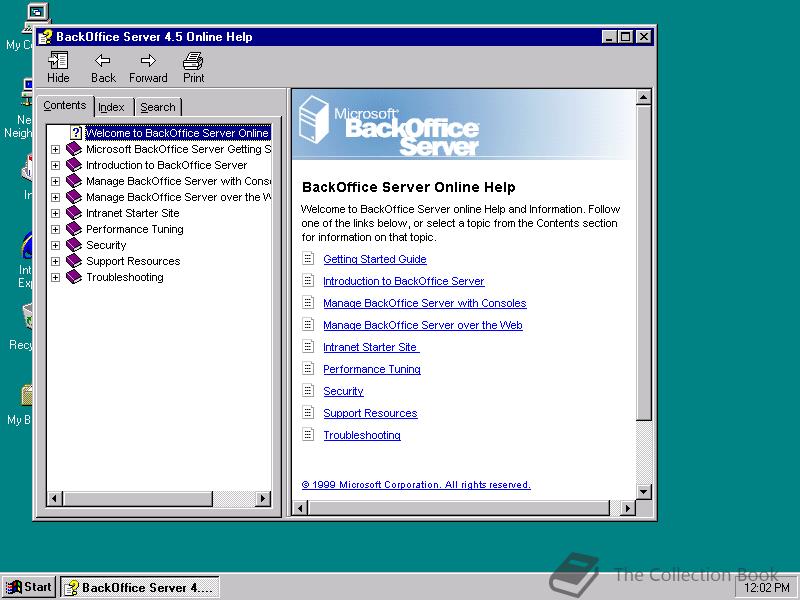Click the Hide toolbar icon
This screenshot has height=600, width=800.
click(58, 61)
